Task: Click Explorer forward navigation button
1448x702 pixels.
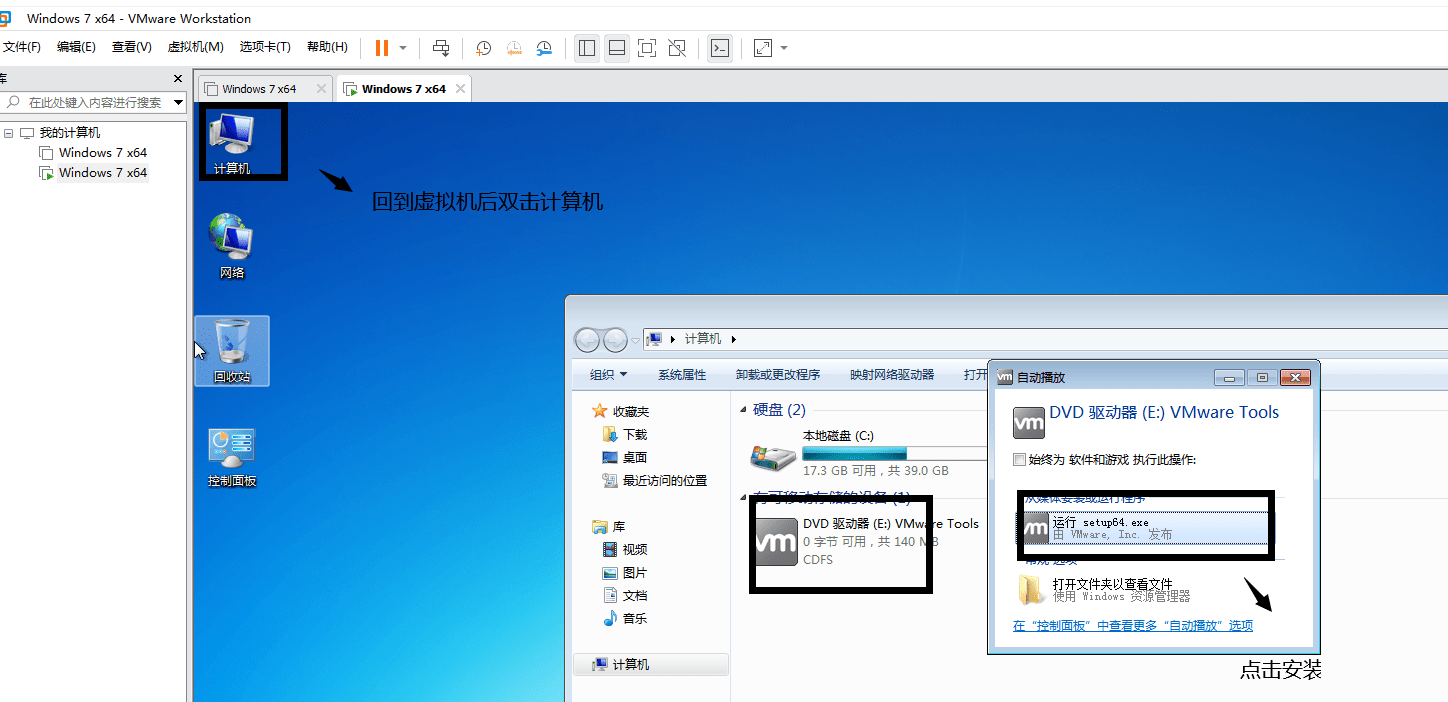Action: point(614,340)
